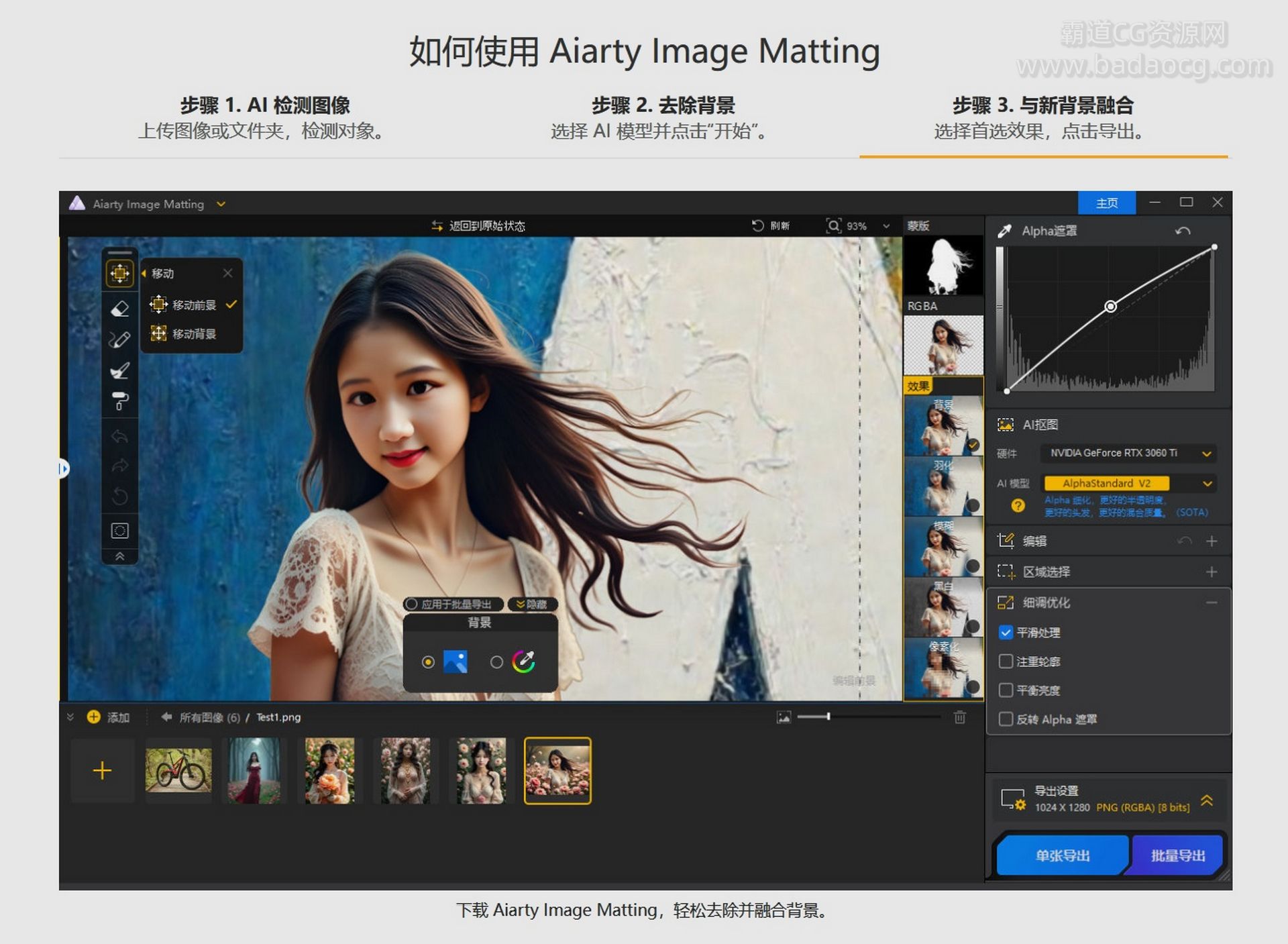Click the 区域选择 selection icon
Viewport: 1288px width, 944px height.
(1005, 572)
